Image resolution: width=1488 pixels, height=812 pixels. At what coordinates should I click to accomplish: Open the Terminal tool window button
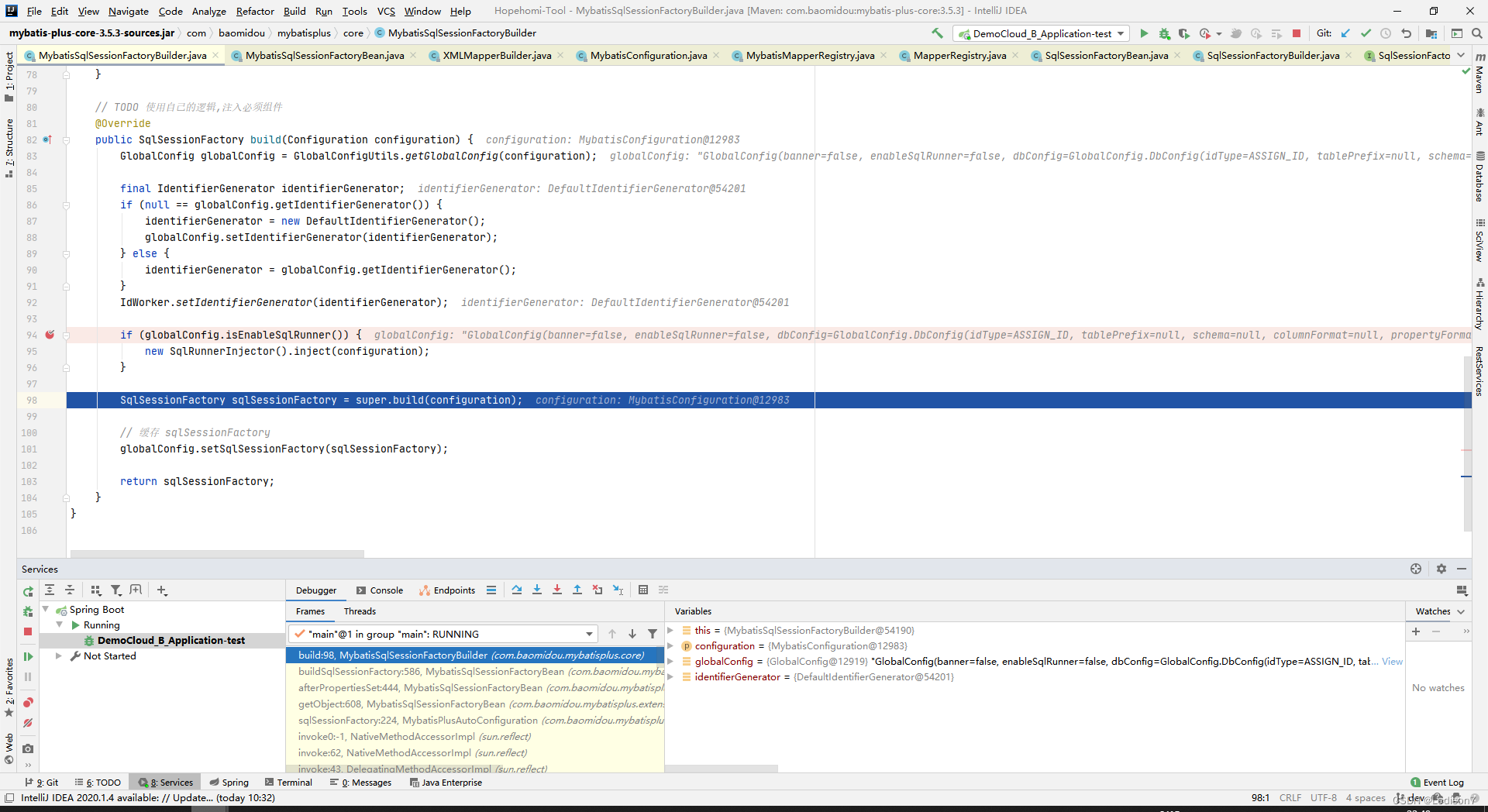coord(288,783)
